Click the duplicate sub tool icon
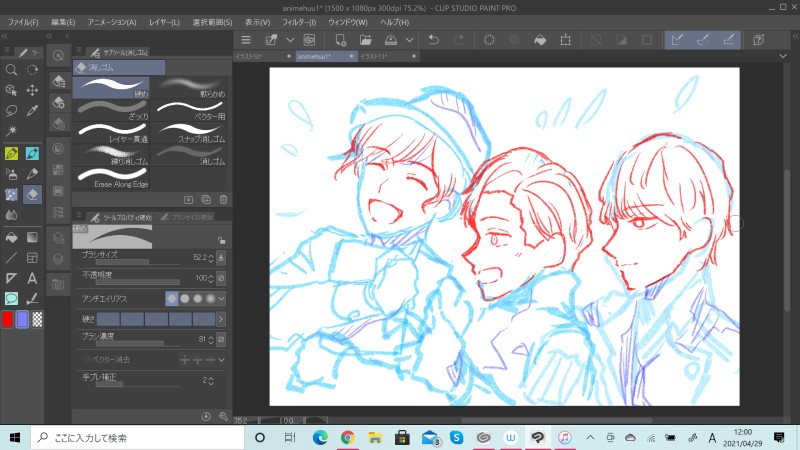Screen dimensions: 800x450 click(x=206, y=199)
